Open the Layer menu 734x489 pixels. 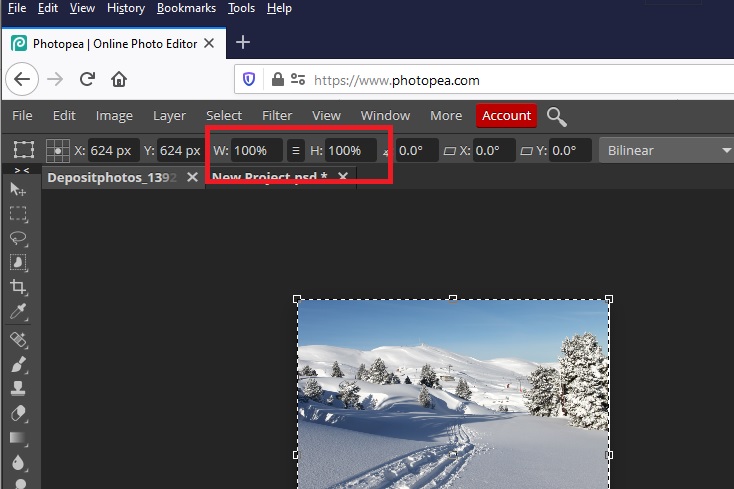click(x=169, y=116)
